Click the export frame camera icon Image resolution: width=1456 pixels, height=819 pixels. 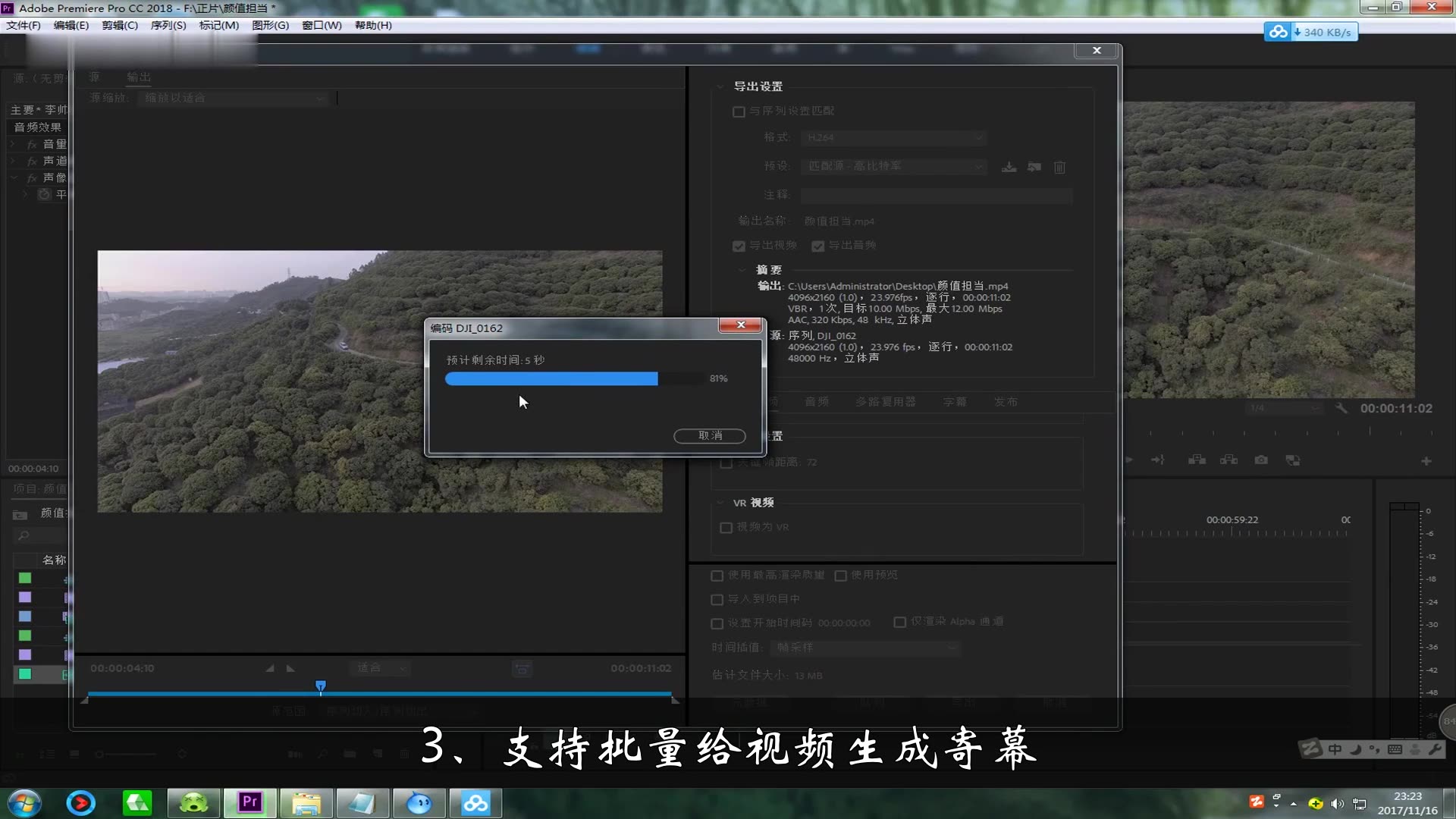coord(1261,460)
